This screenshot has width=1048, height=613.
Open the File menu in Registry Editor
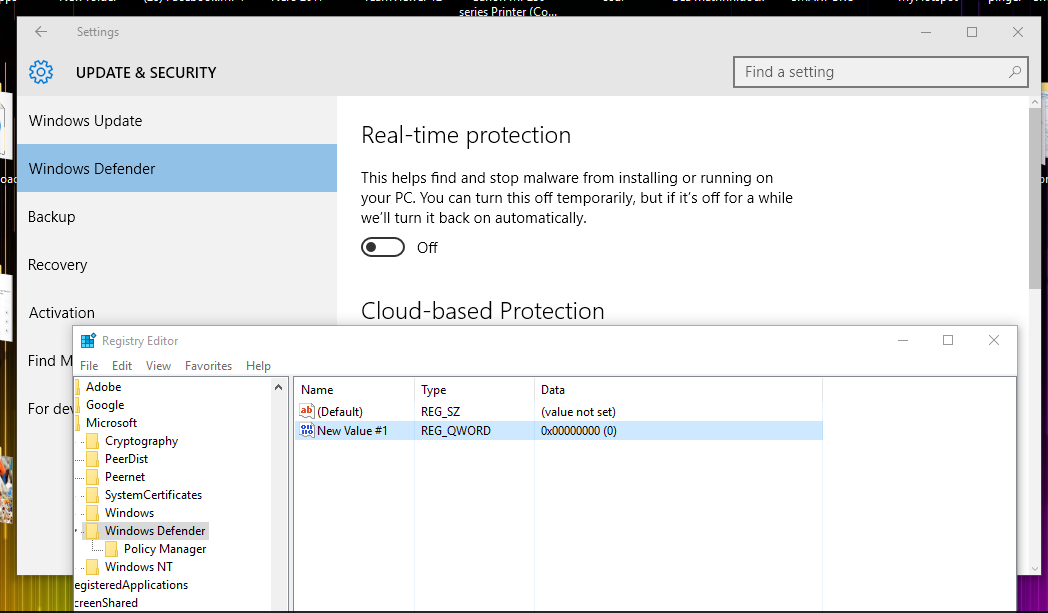tap(89, 365)
